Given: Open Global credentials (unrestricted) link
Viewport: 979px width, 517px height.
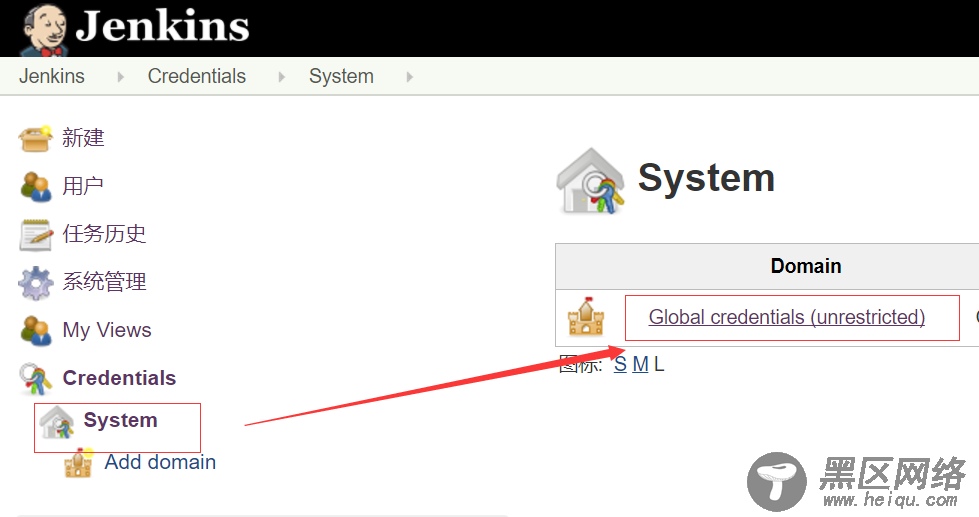Looking at the screenshot, I should (x=787, y=317).
